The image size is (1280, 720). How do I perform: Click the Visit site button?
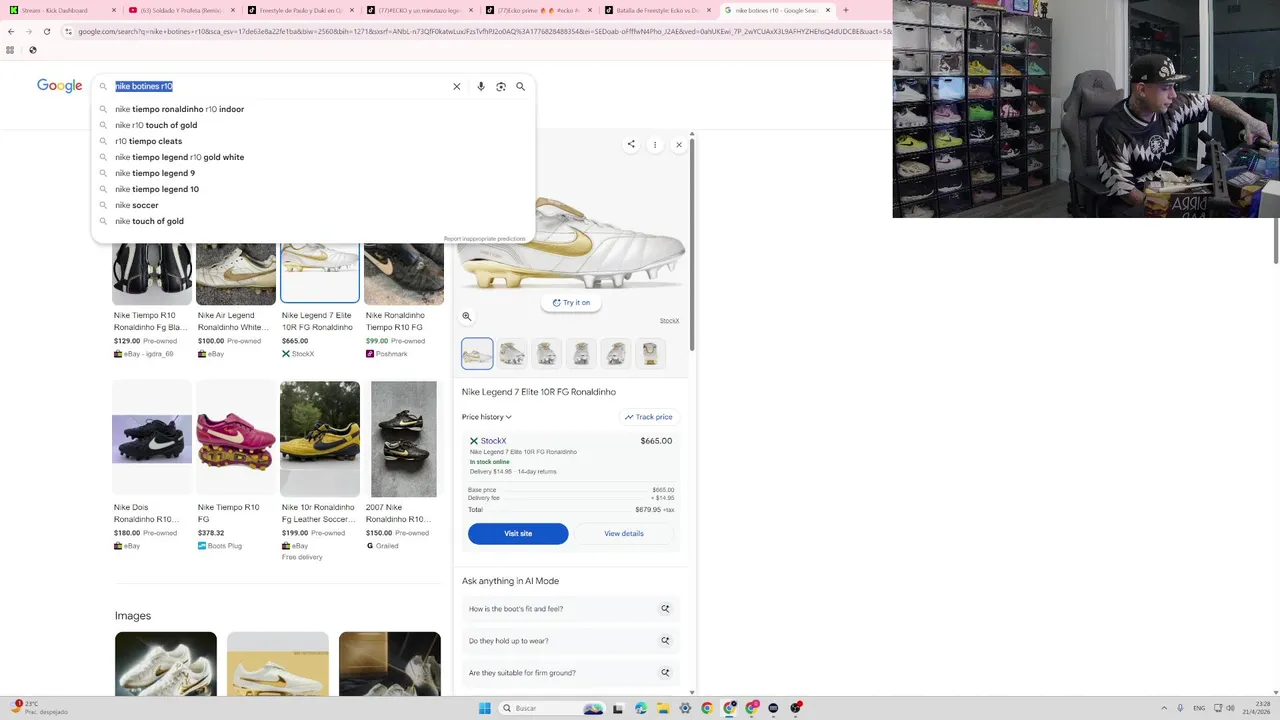(x=518, y=533)
